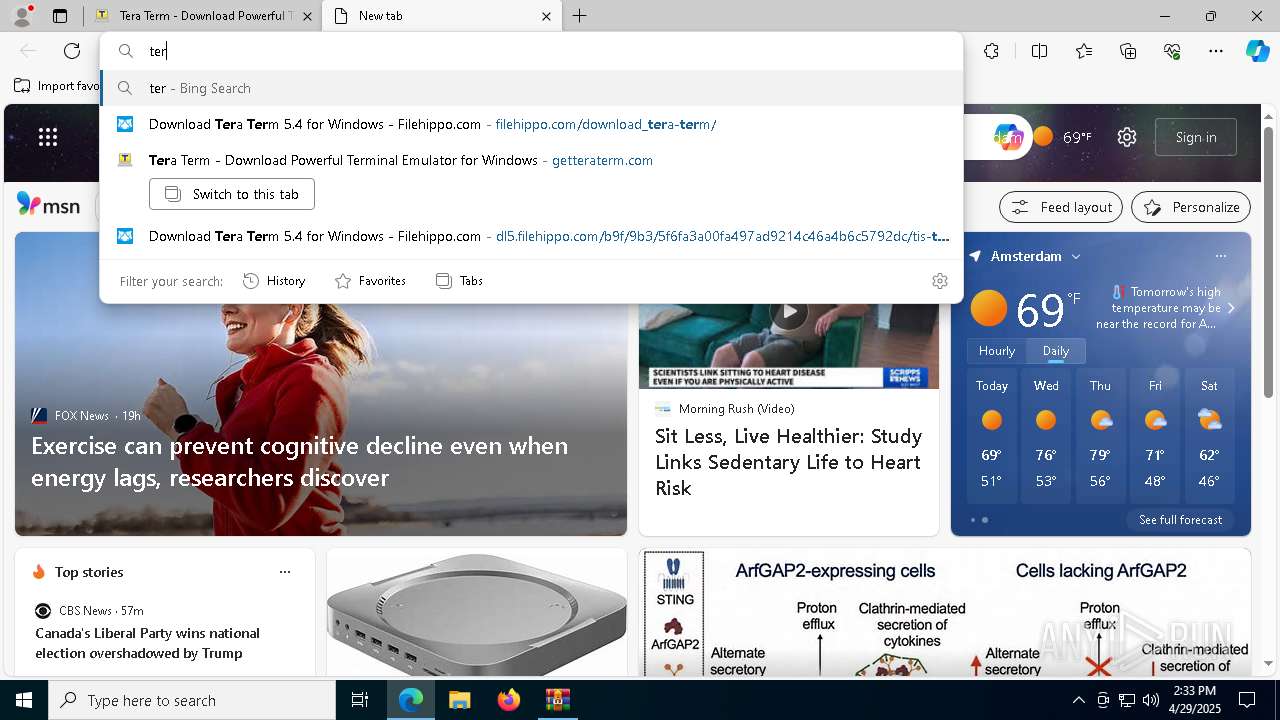Open Favorites star toolbar icon

pyautogui.click(x=1084, y=51)
